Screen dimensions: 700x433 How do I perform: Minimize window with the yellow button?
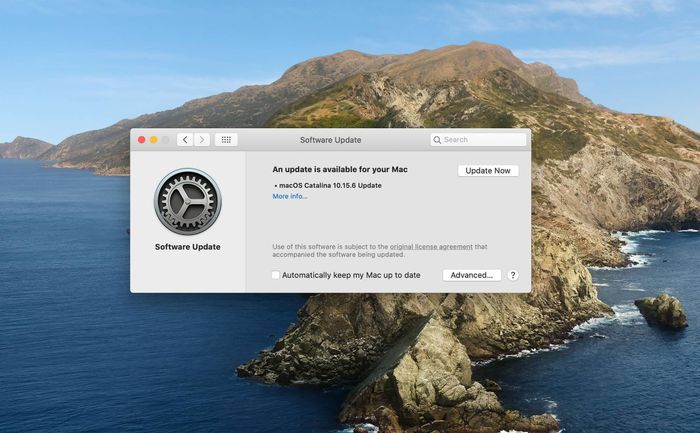point(154,140)
